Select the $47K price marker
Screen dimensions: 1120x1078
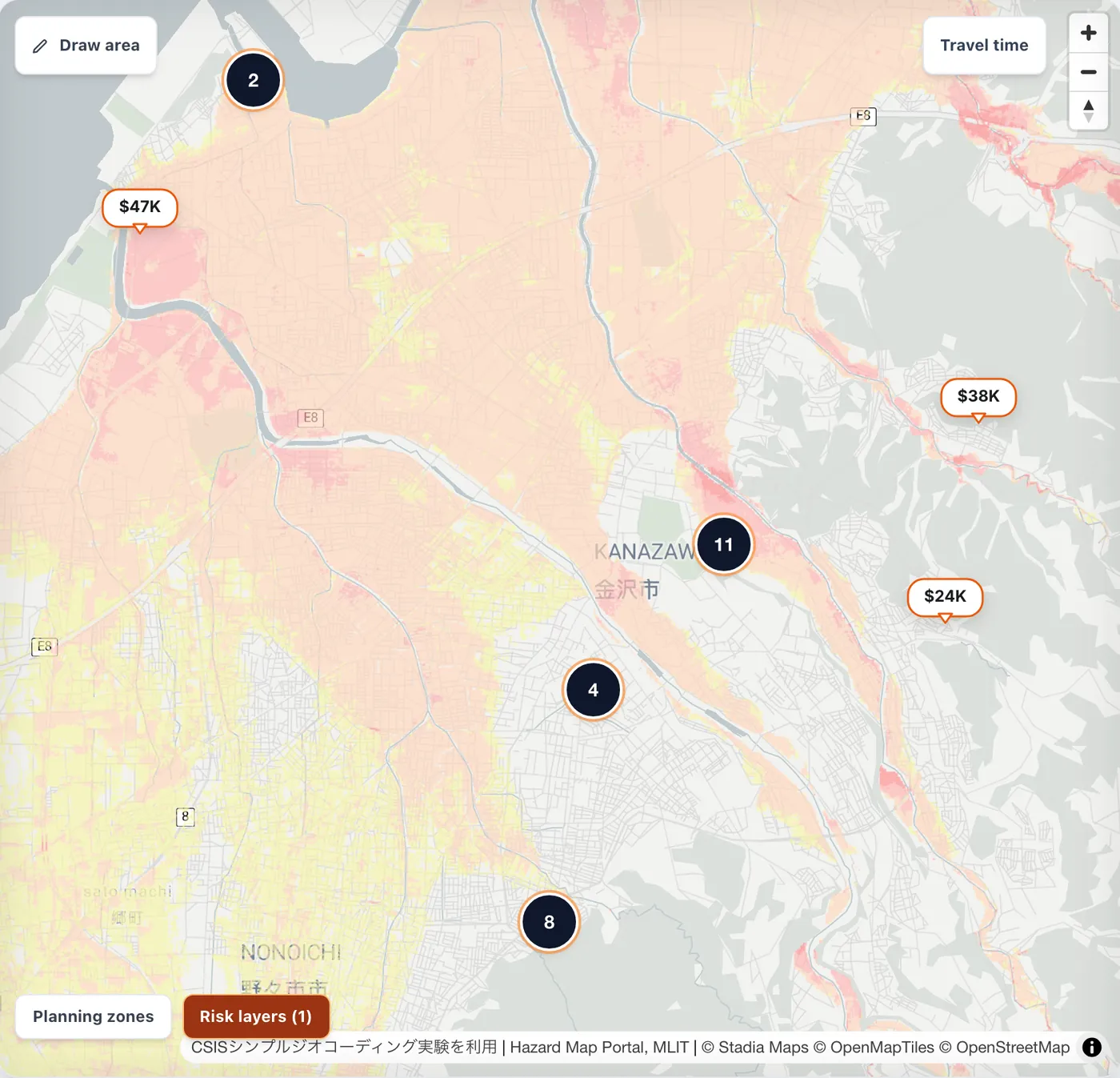click(x=140, y=207)
